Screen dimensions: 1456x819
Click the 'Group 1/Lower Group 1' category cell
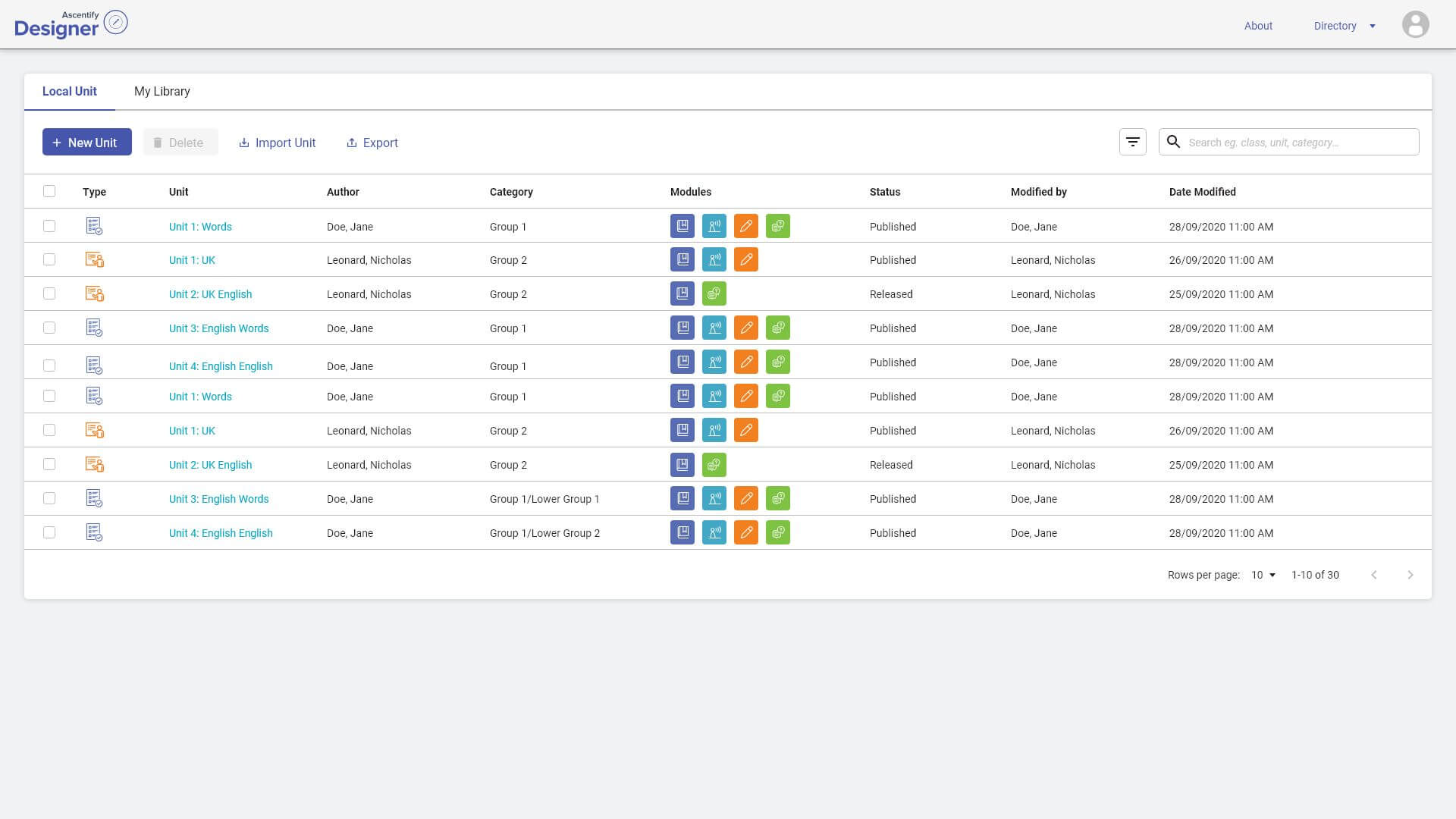tap(544, 499)
